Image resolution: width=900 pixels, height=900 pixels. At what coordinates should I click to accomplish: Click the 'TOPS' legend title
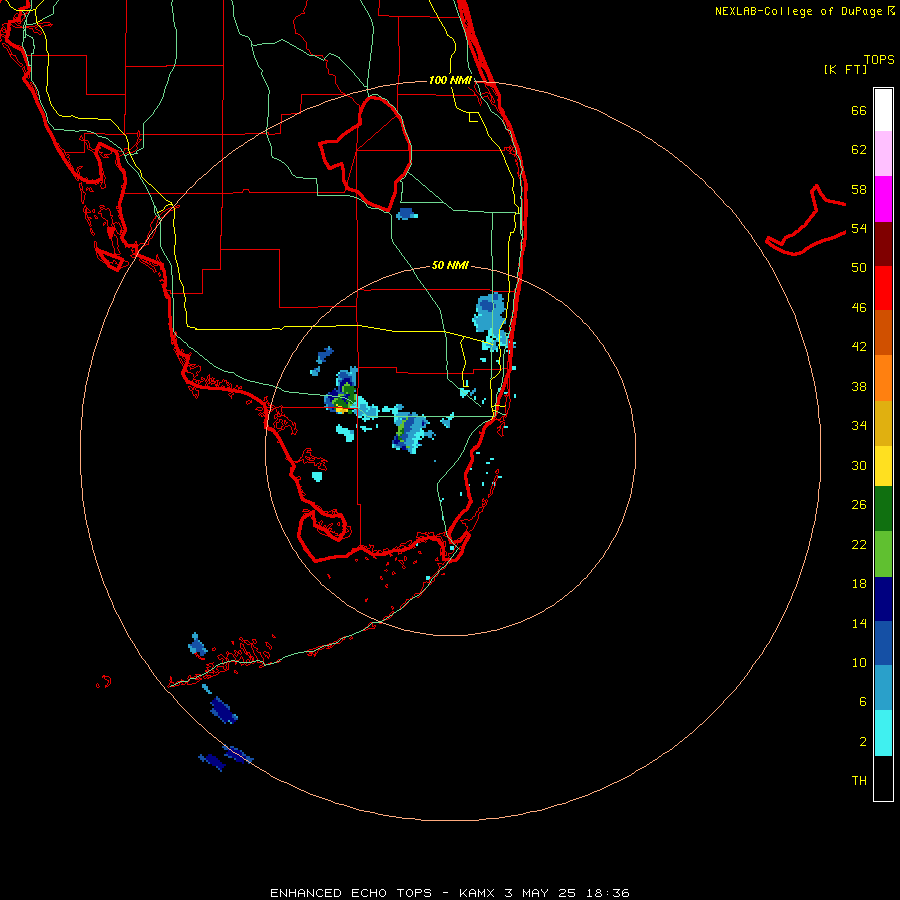[x=879, y=59]
